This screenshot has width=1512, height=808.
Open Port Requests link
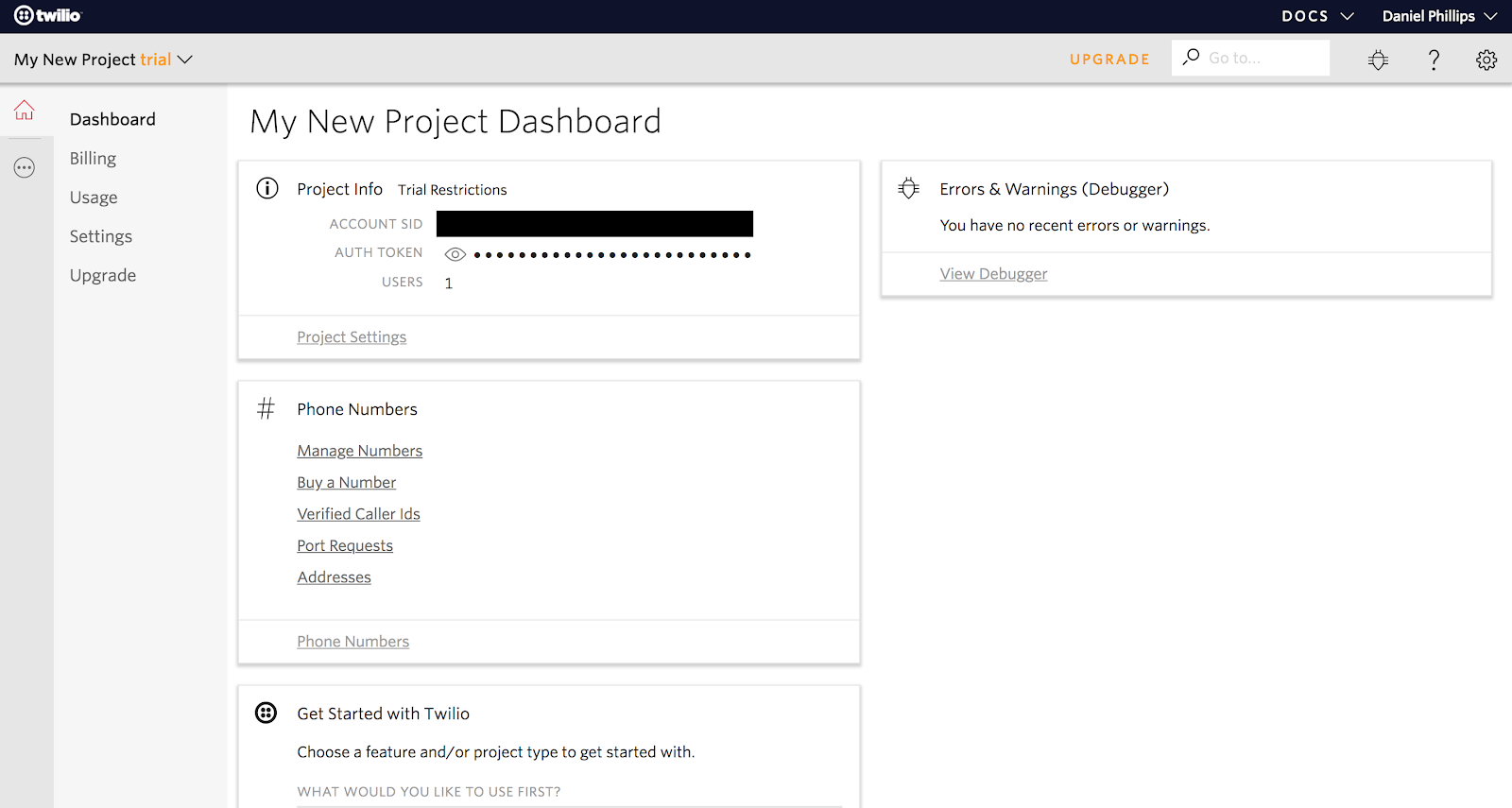tap(345, 545)
